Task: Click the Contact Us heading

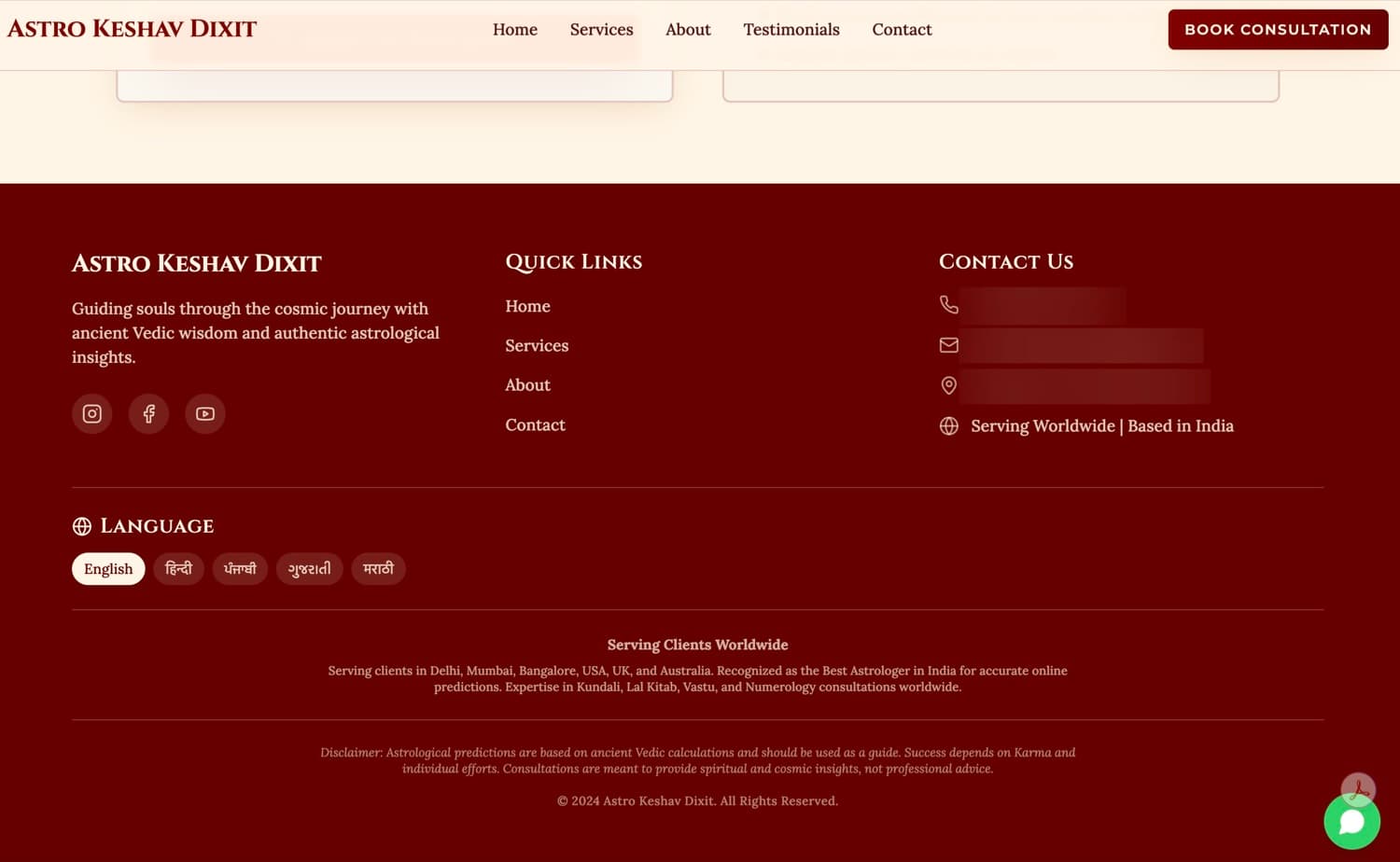Action: tap(1006, 262)
